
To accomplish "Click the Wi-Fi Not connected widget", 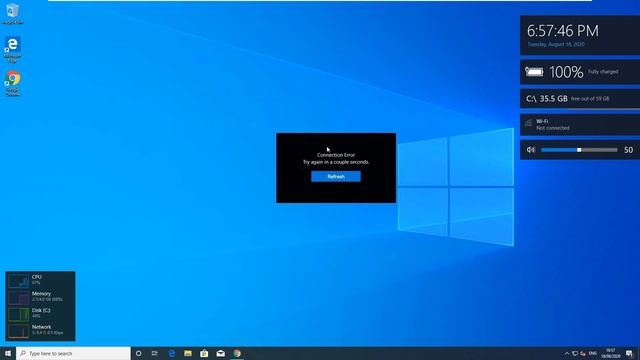I will coord(580,124).
